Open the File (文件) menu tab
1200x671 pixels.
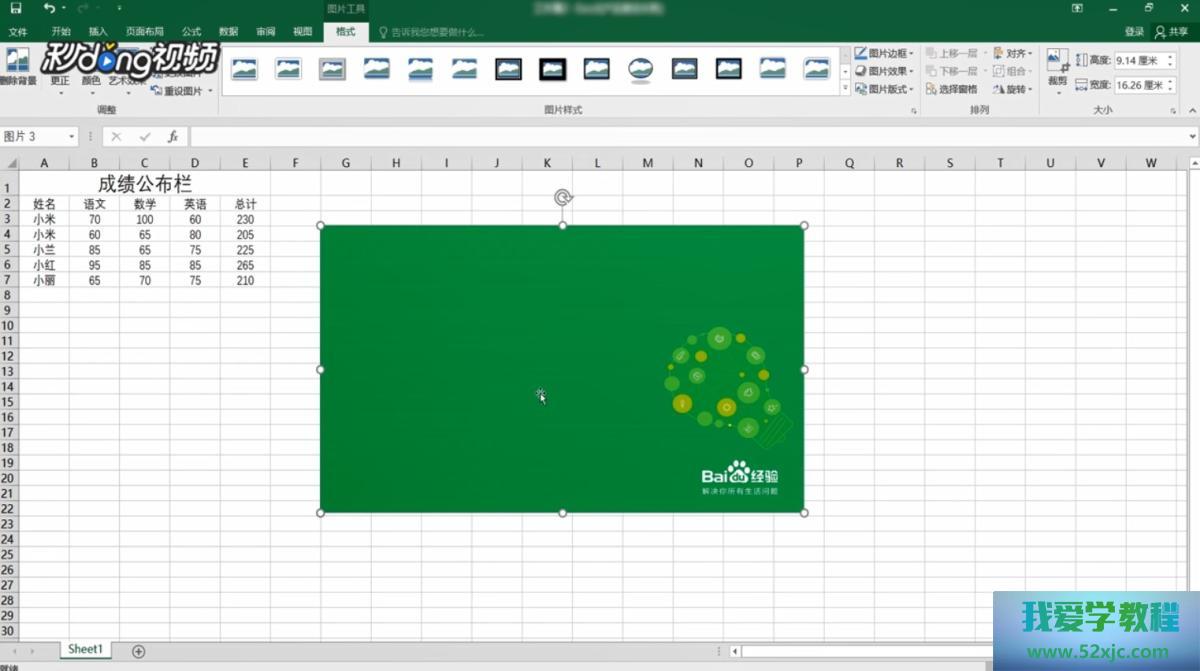pos(18,32)
